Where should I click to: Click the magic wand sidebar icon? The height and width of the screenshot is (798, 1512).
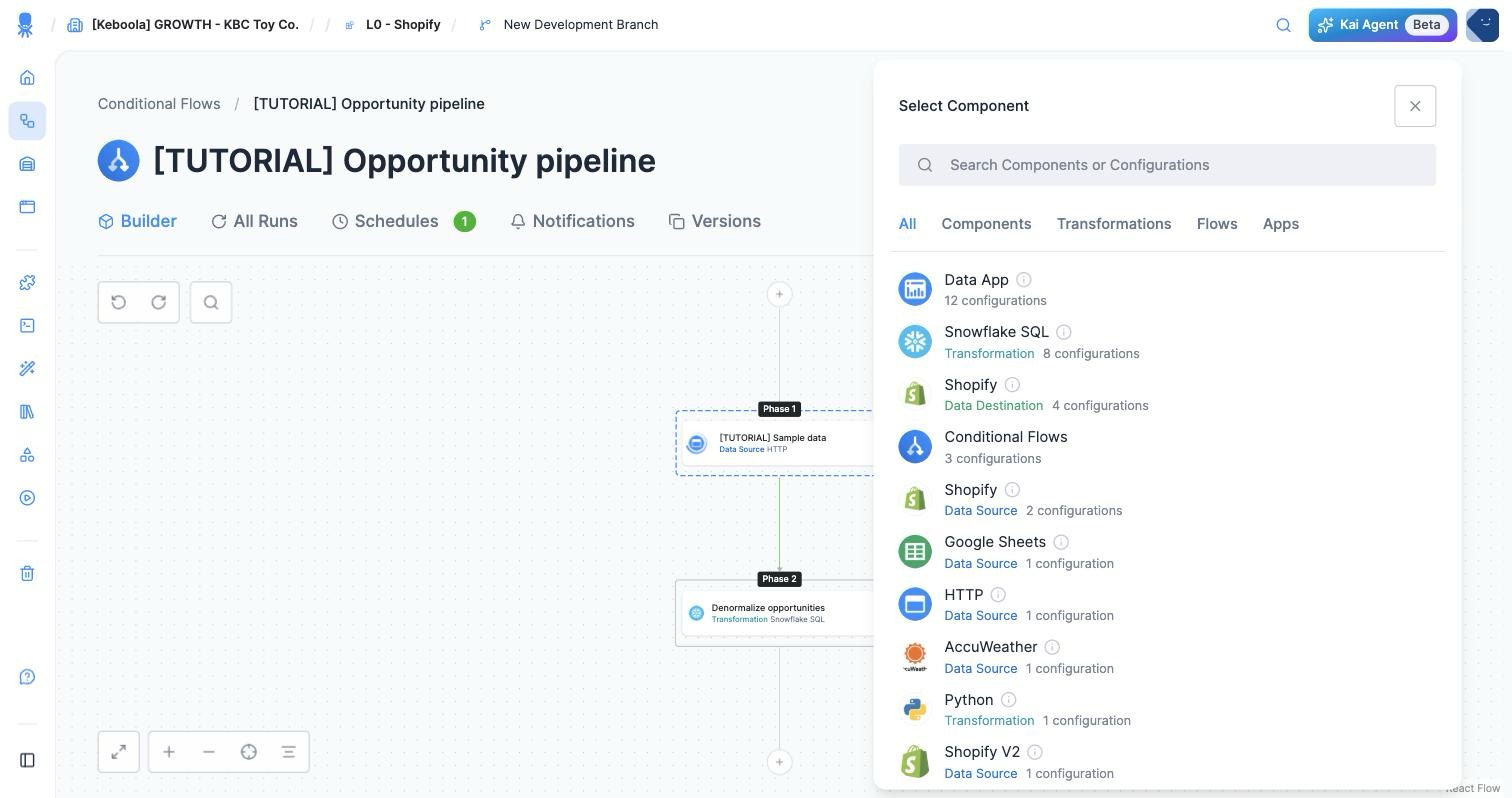pos(27,369)
